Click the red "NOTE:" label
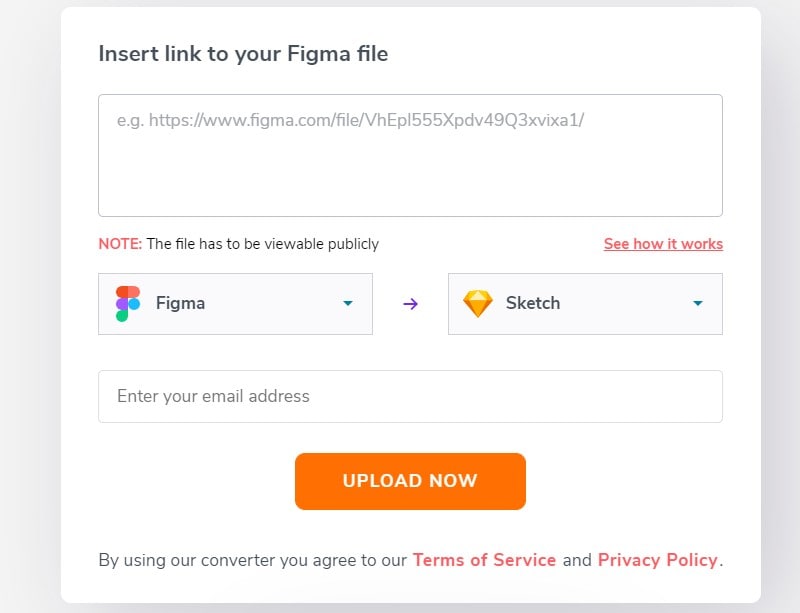 (120, 244)
